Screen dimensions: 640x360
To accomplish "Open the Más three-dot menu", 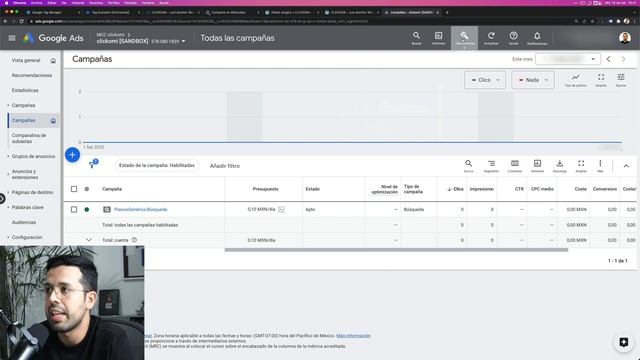I will pos(600,165).
